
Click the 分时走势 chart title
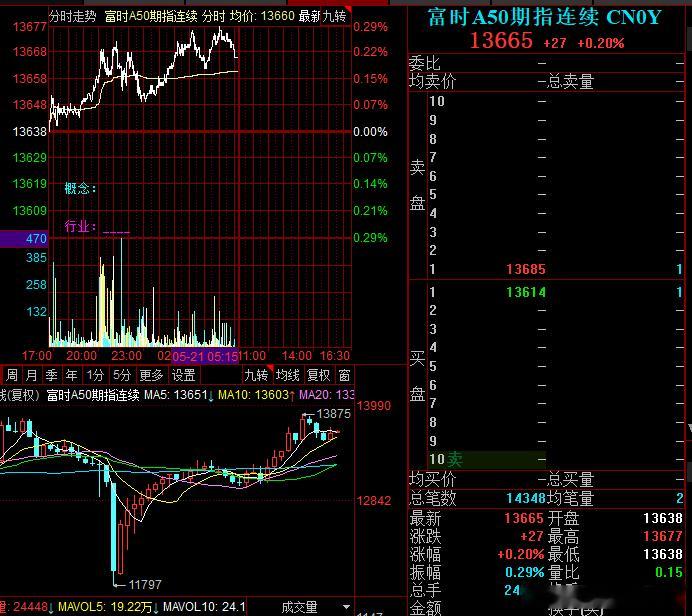[x=73, y=16]
